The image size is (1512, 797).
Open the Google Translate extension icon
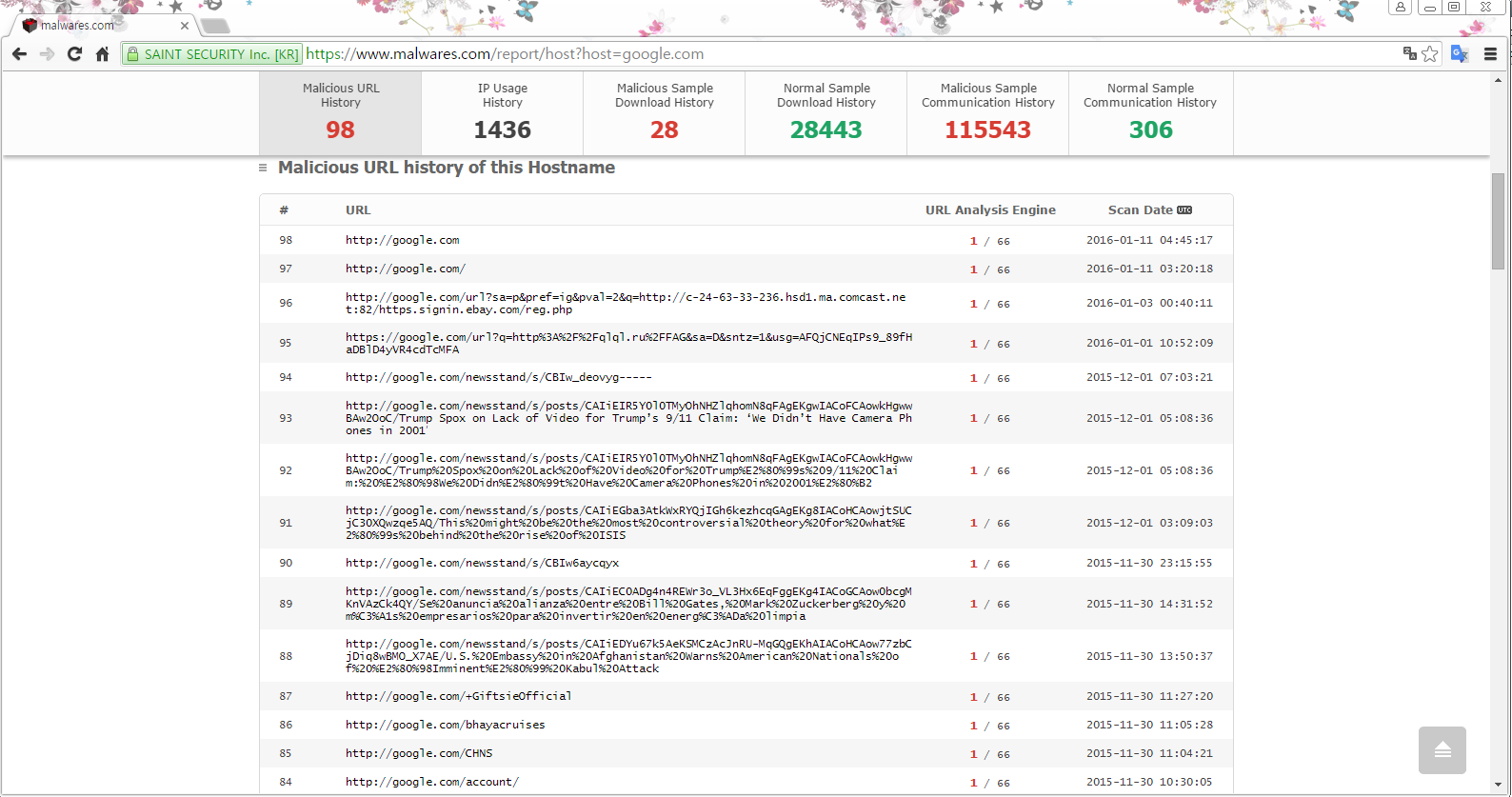tap(1460, 54)
